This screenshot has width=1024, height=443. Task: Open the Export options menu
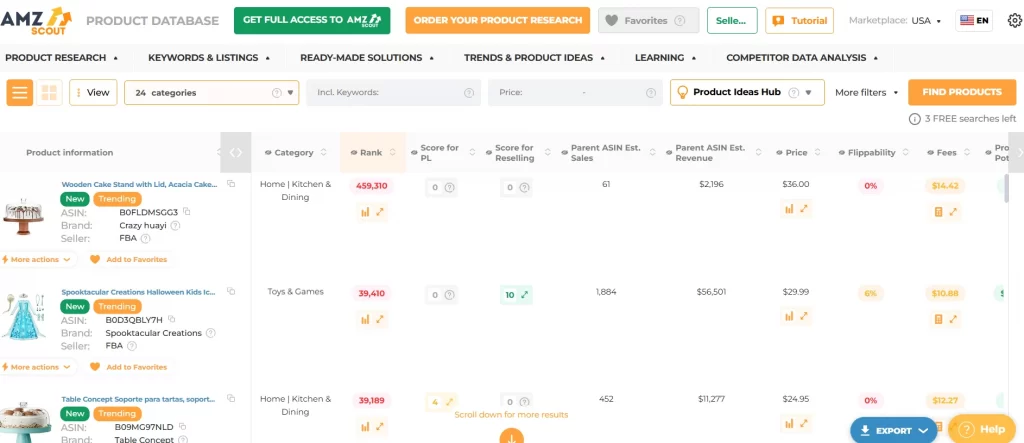(x=893, y=431)
